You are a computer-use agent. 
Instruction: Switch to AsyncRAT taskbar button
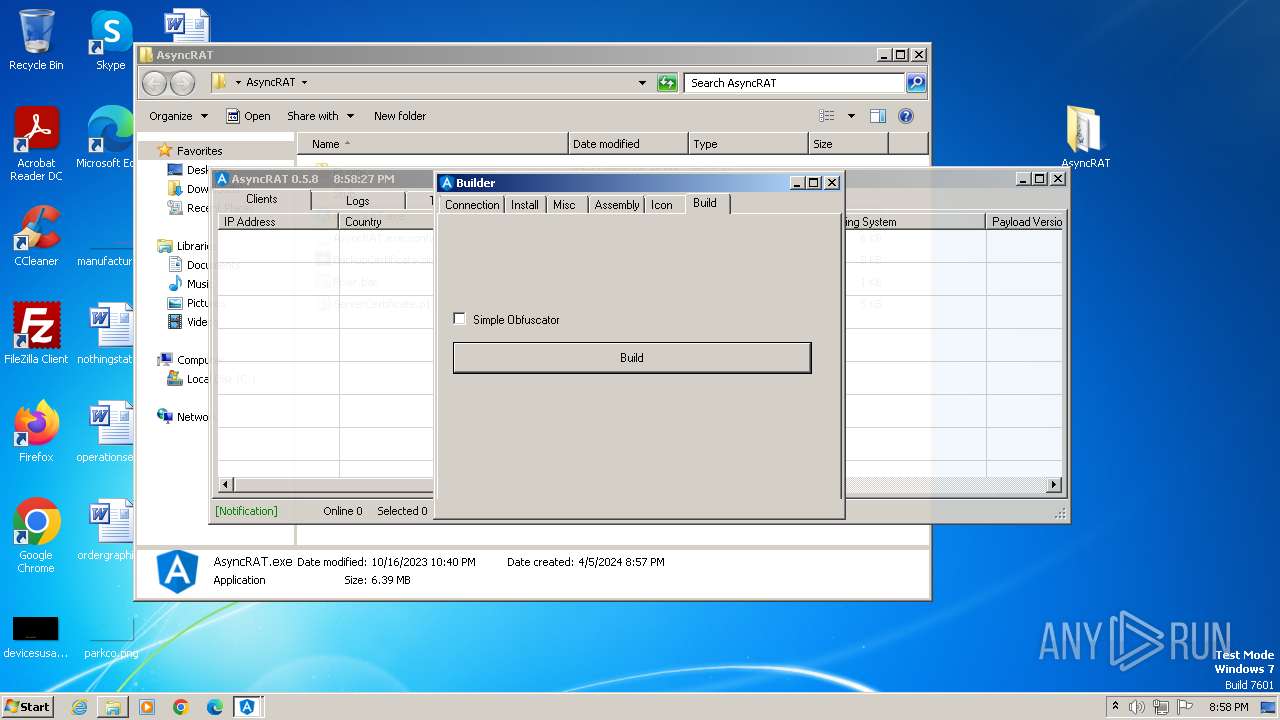pos(247,707)
